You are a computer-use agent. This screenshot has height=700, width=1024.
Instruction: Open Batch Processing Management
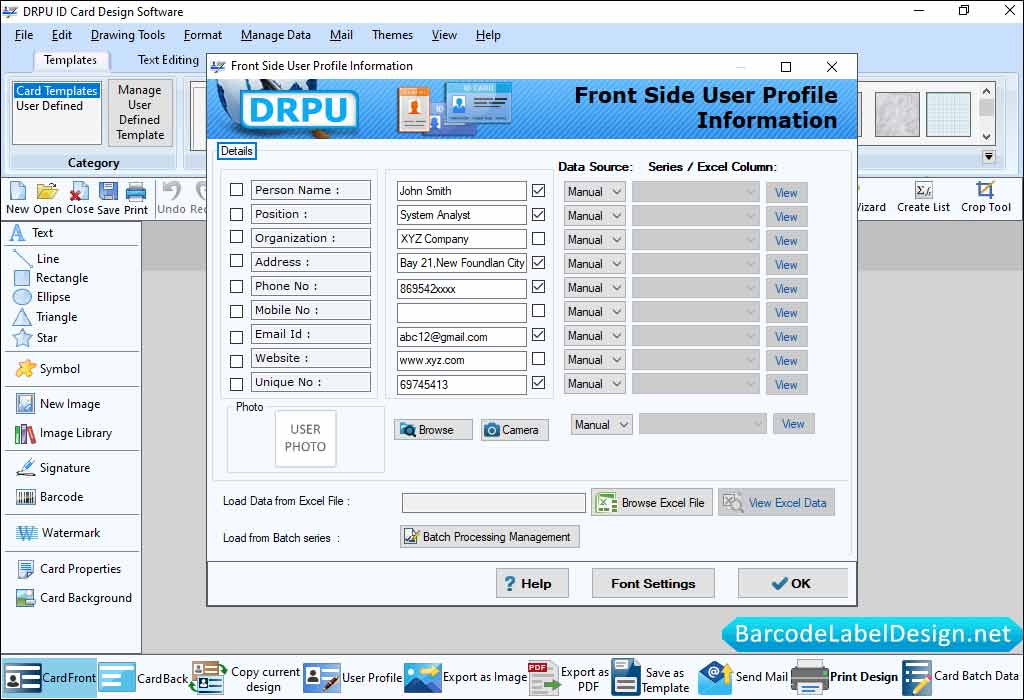[489, 537]
